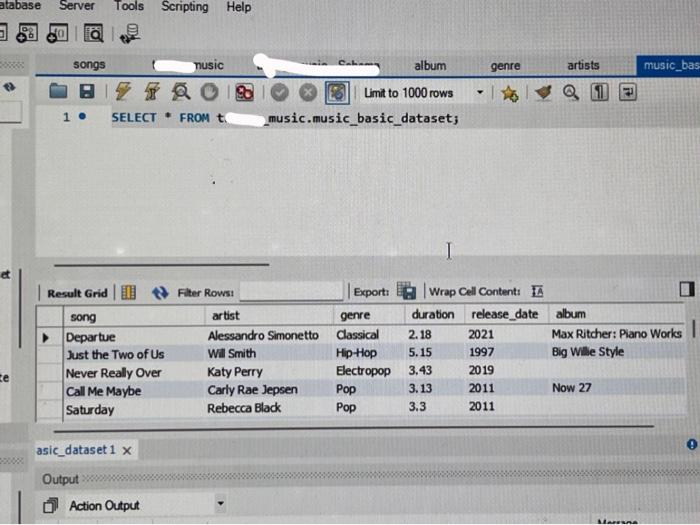Execute query with the lightning bolt icon
The width and height of the screenshot is (700, 525).
123,92
